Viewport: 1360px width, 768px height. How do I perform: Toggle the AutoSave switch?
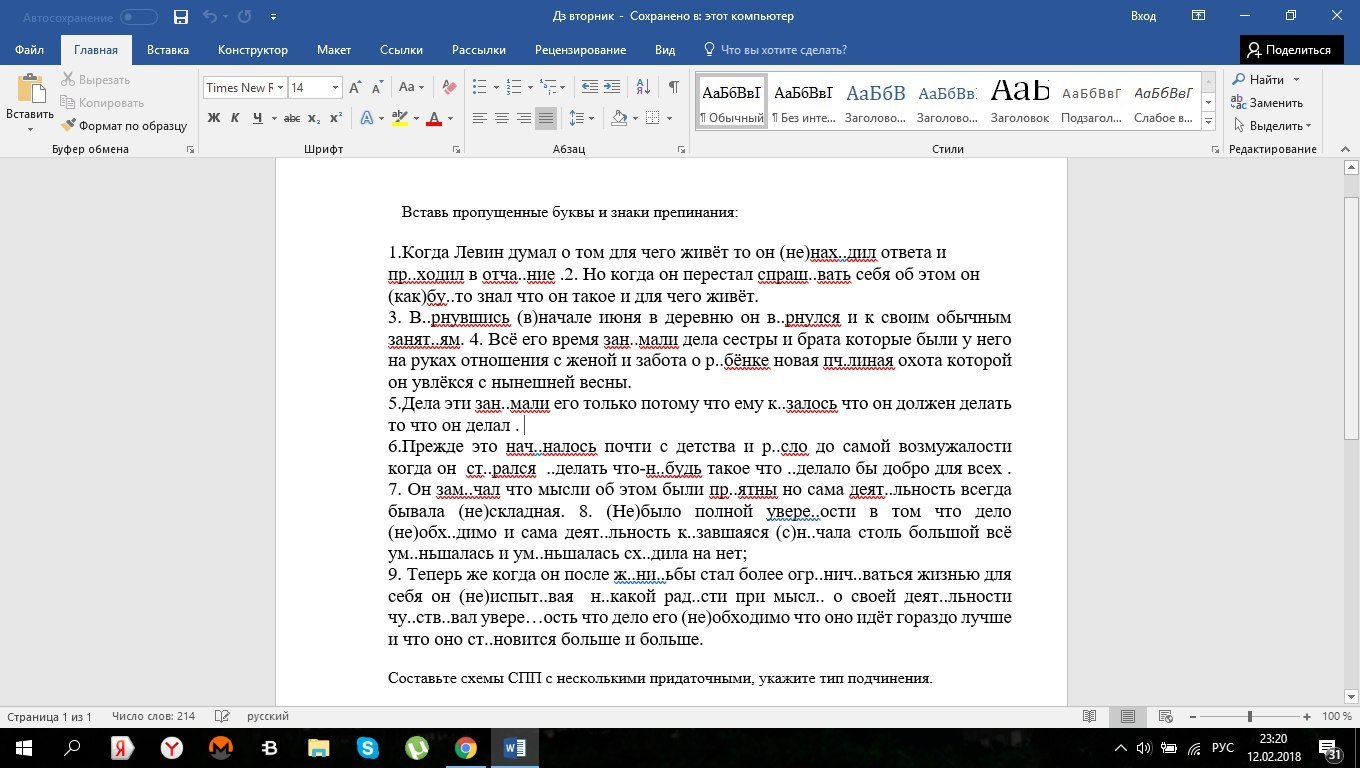[x=138, y=17]
